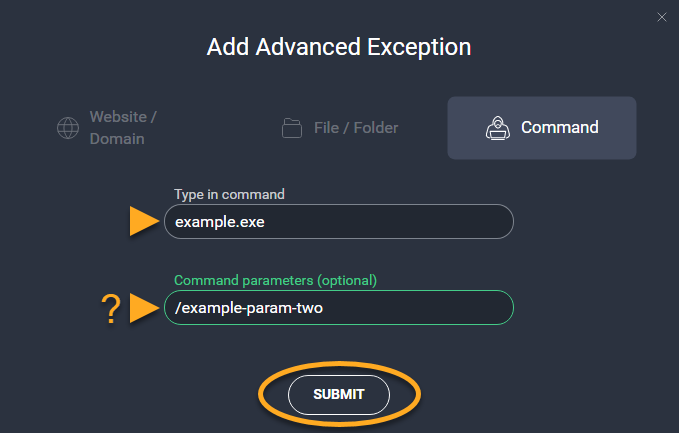This screenshot has width=679, height=433.
Task: Select the Command tab label
Action: 559,128
